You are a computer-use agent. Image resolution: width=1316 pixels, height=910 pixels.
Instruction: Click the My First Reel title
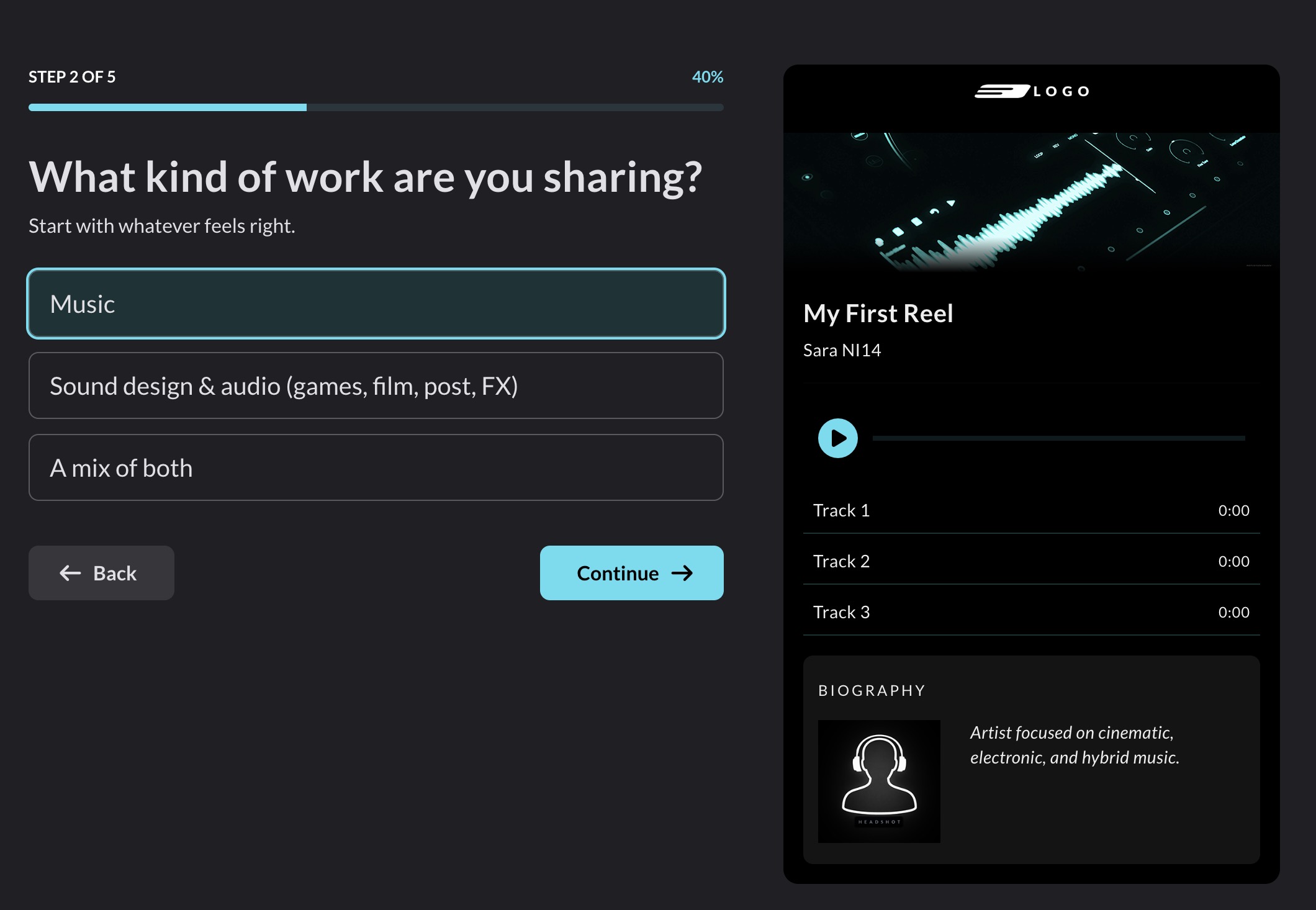click(878, 313)
